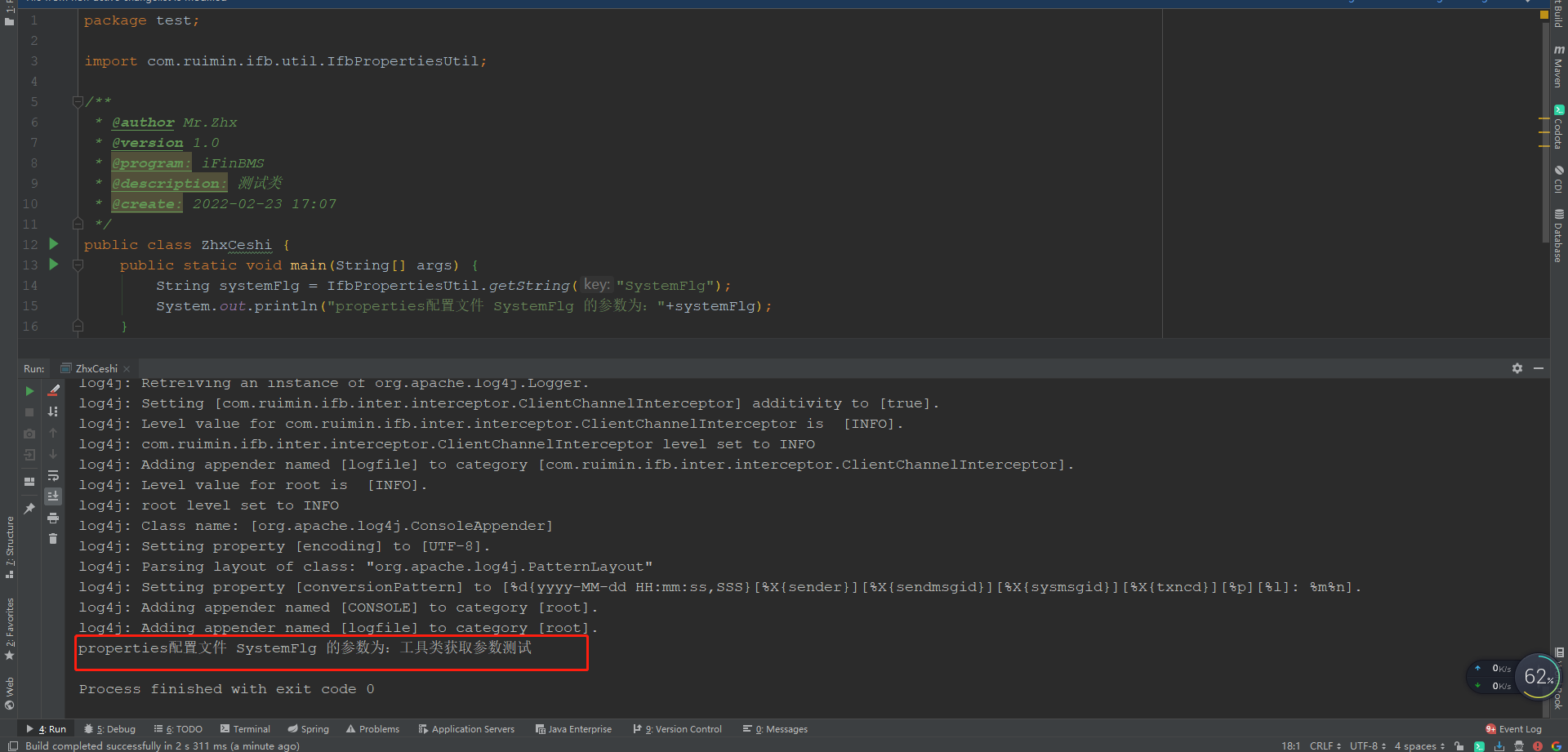1568x752 pixels.
Task: Click the green terminal status bar icon
Action: [x=1479, y=745]
